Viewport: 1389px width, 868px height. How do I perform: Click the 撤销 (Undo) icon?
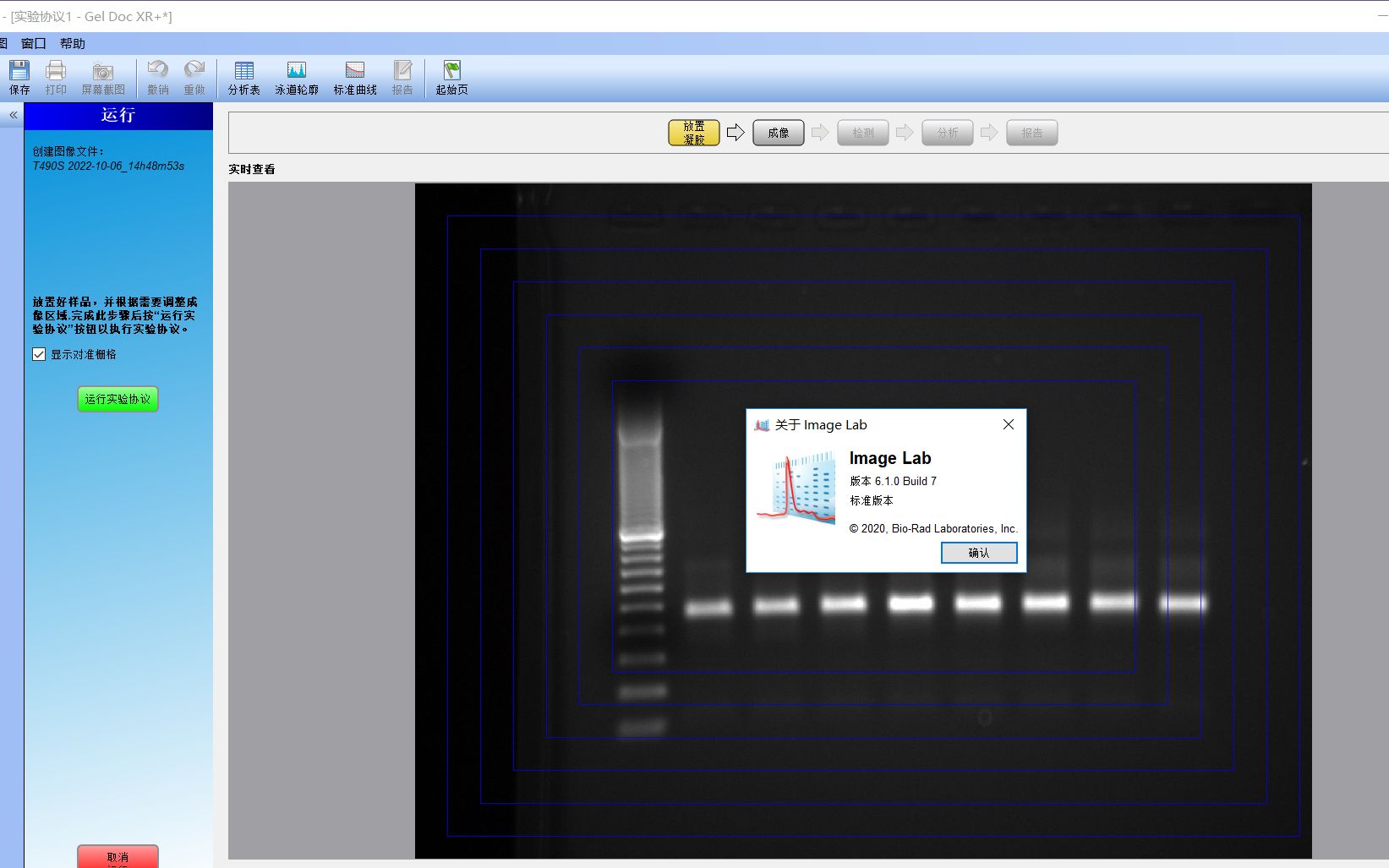coord(156,78)
